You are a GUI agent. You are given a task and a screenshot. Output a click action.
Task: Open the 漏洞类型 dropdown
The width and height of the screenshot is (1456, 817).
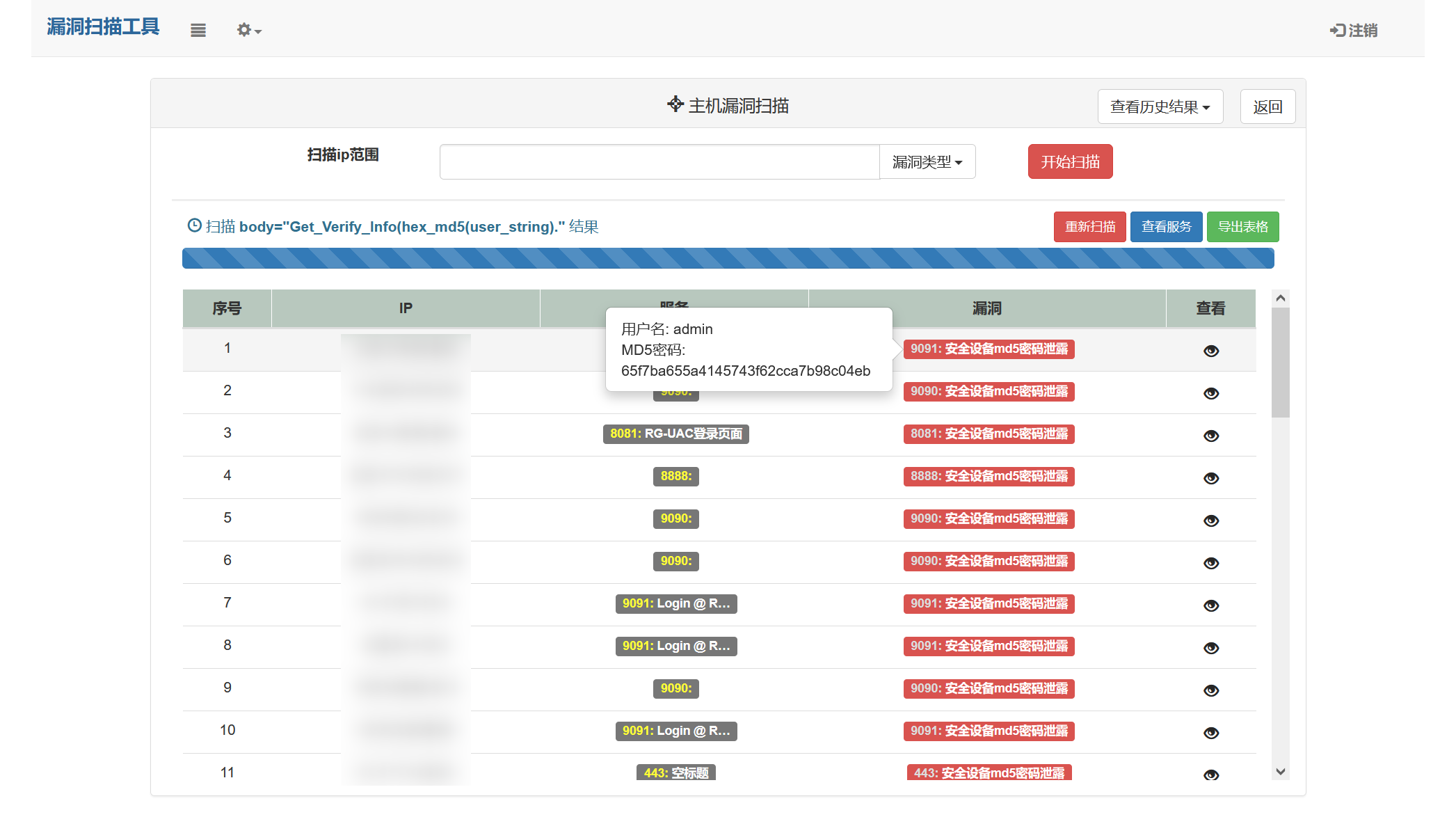coord(927,162)
